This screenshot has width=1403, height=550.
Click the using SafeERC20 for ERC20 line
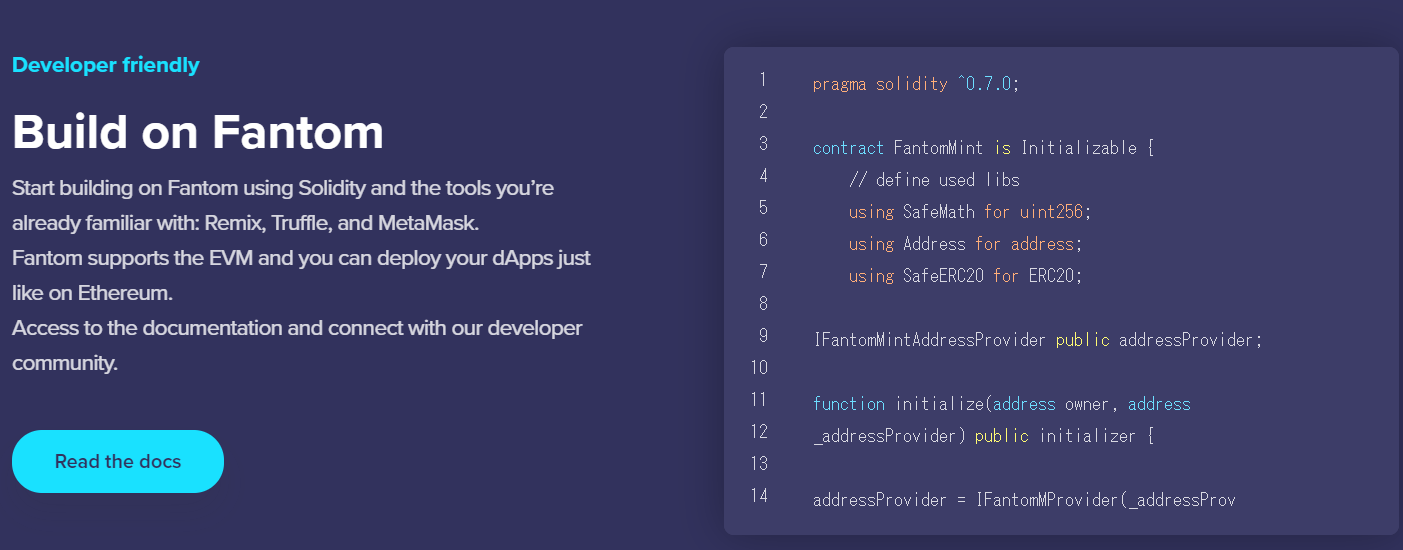[965, 276]
